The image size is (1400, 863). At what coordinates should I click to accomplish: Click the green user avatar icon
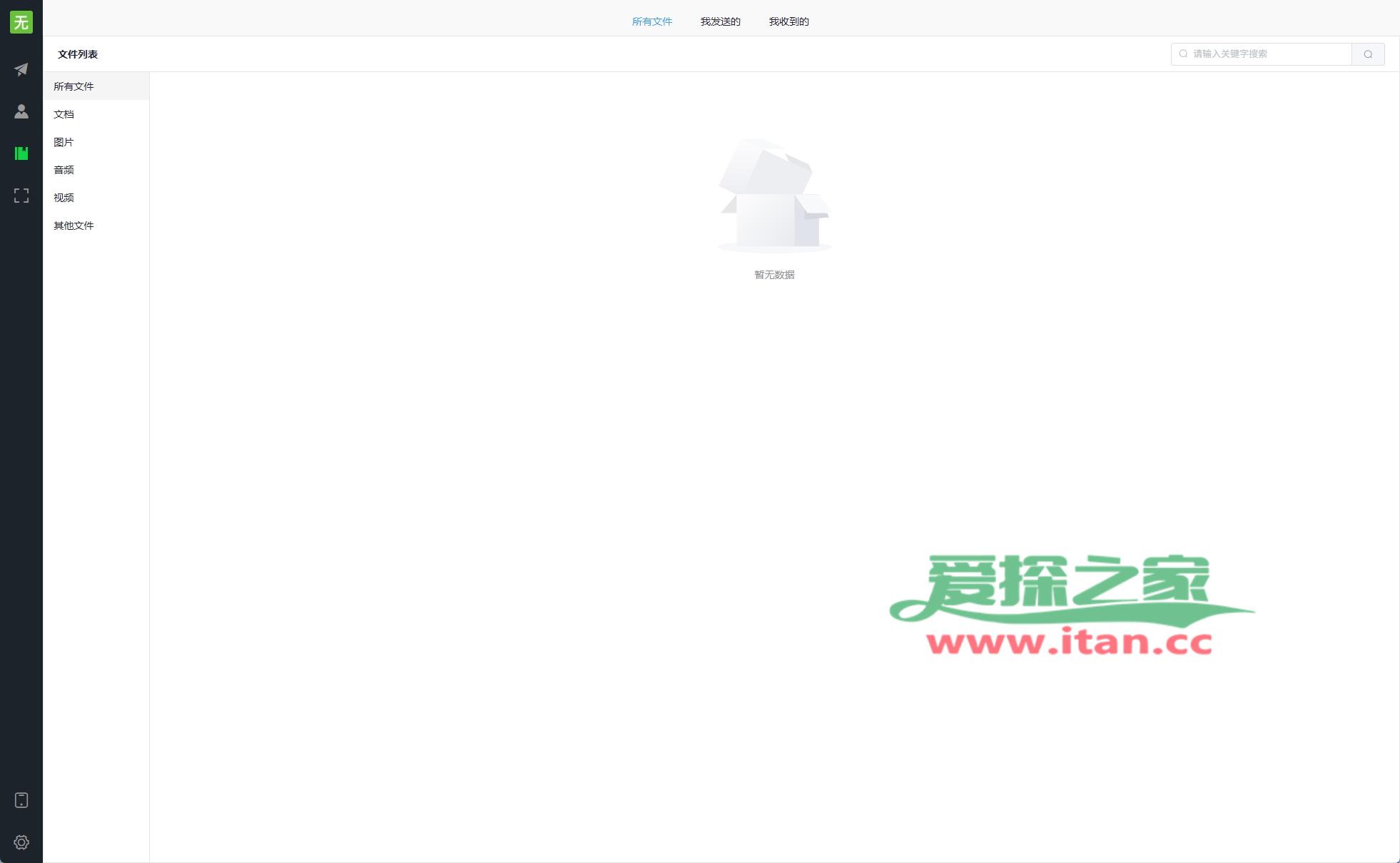[x=21, y=22]
